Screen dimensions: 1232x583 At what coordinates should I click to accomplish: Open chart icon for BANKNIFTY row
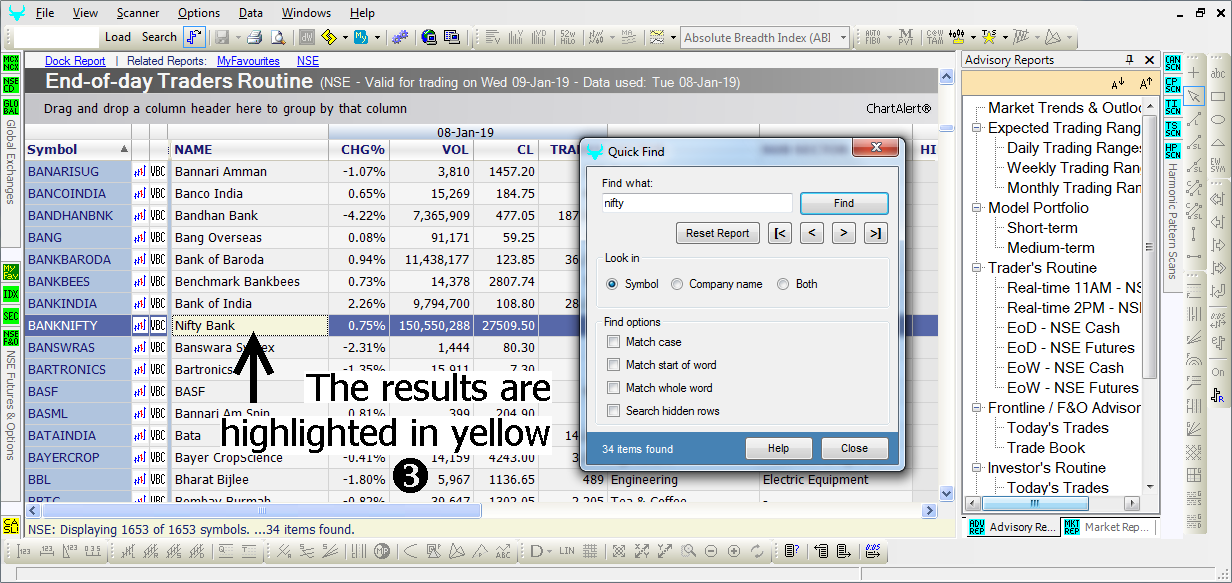tap(140, 325)
